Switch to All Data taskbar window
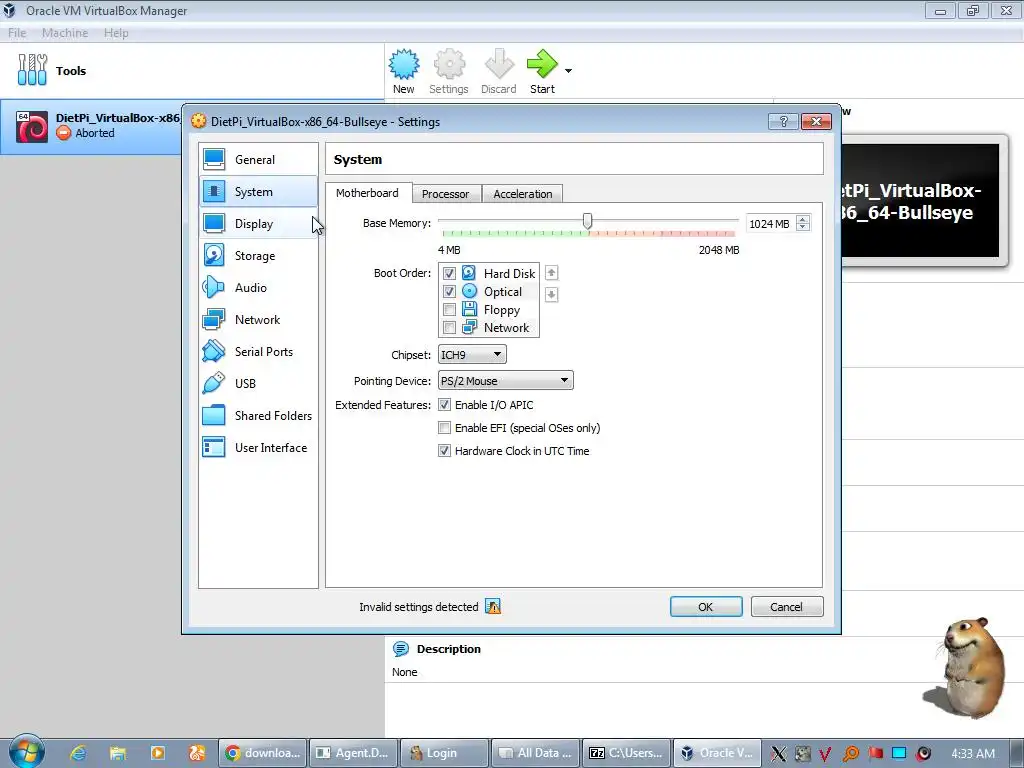 [536, 753]
